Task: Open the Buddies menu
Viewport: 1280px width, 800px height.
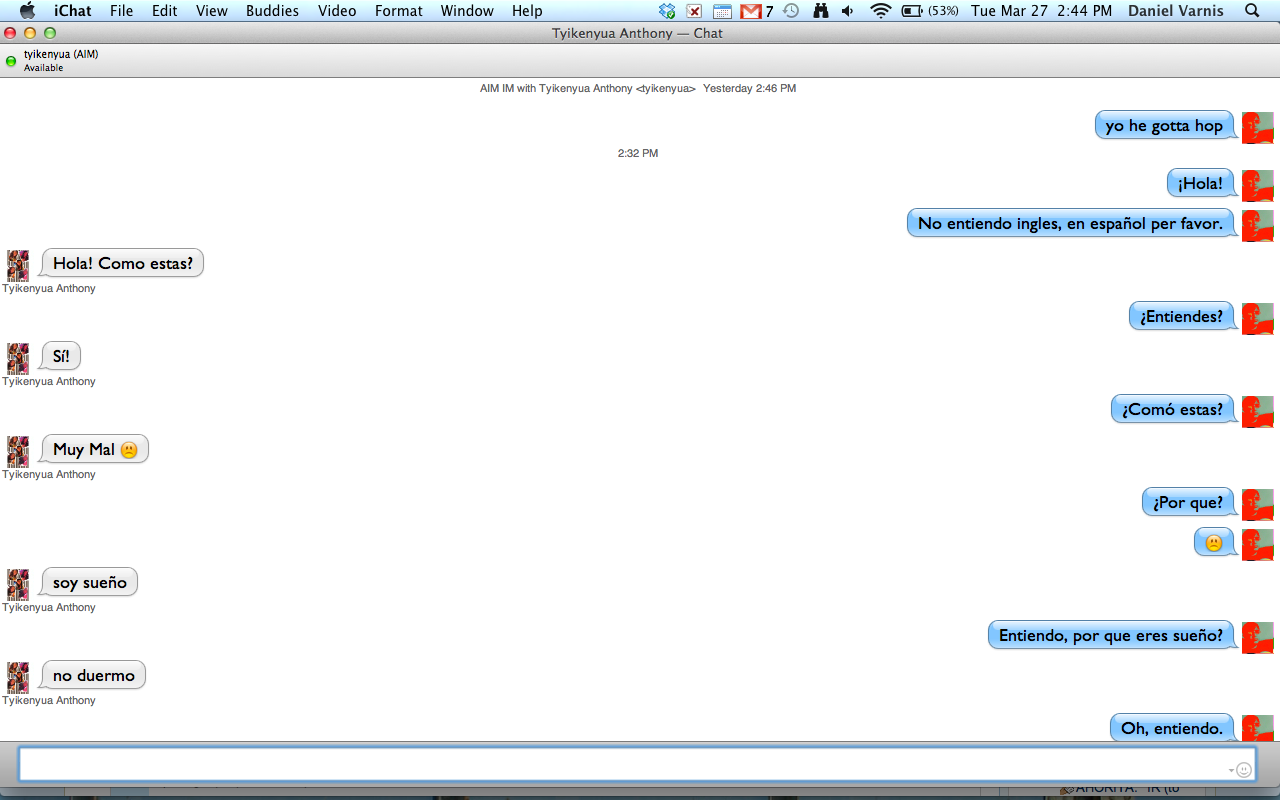Action: (x=272, y=11)
